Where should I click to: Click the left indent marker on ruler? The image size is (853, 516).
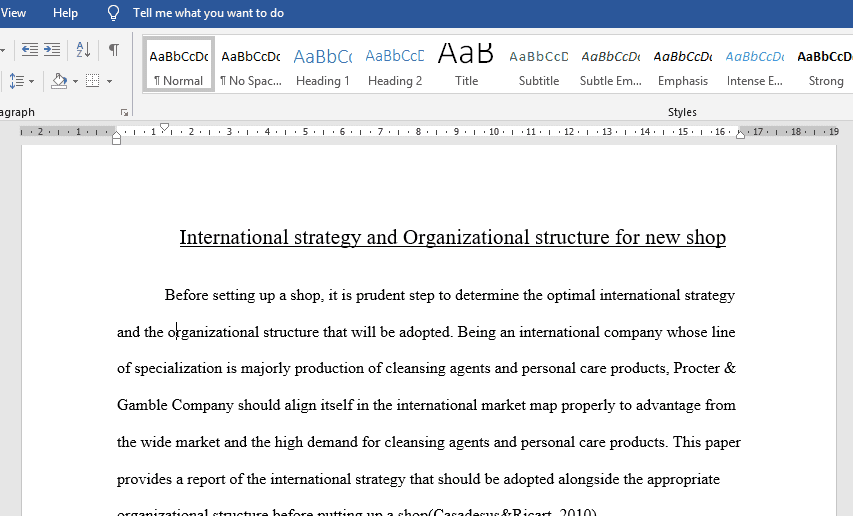[x=116, y=139]
